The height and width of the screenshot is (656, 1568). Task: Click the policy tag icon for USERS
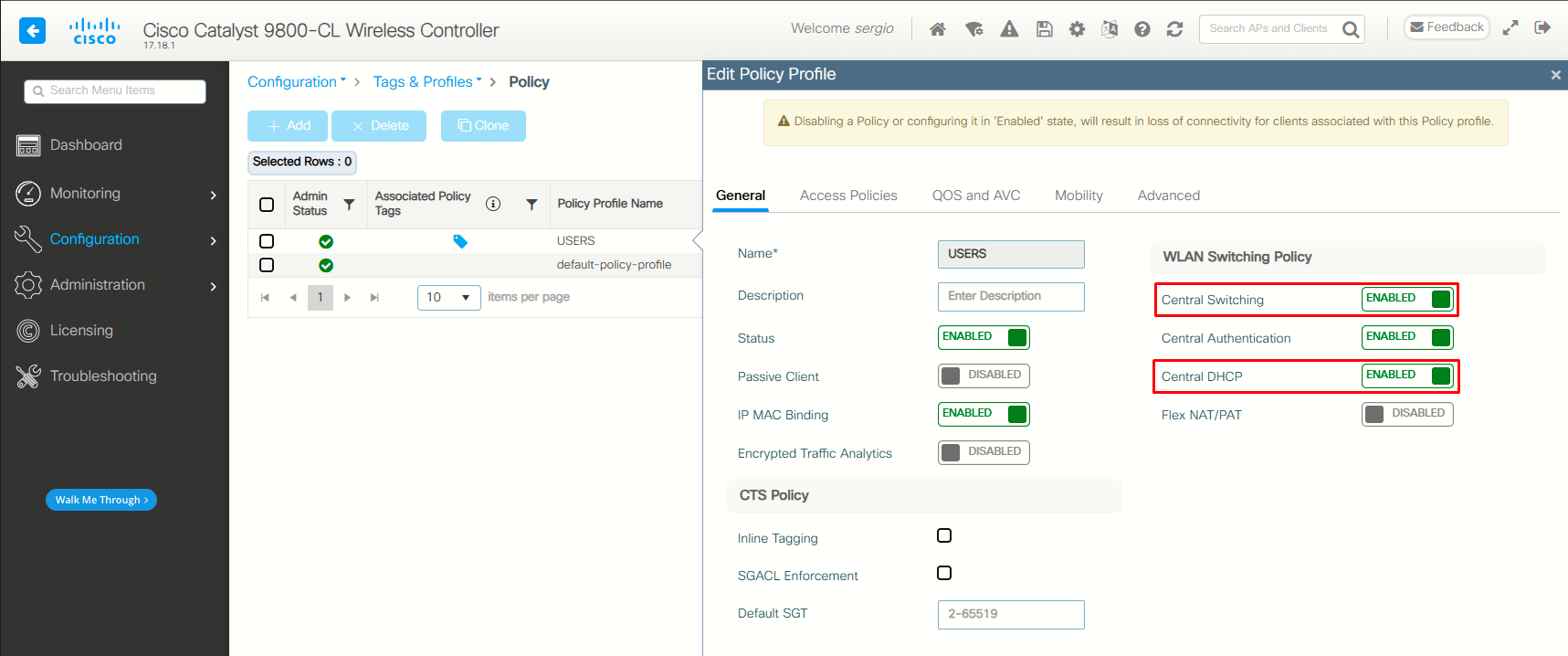(x=460, y=241)
